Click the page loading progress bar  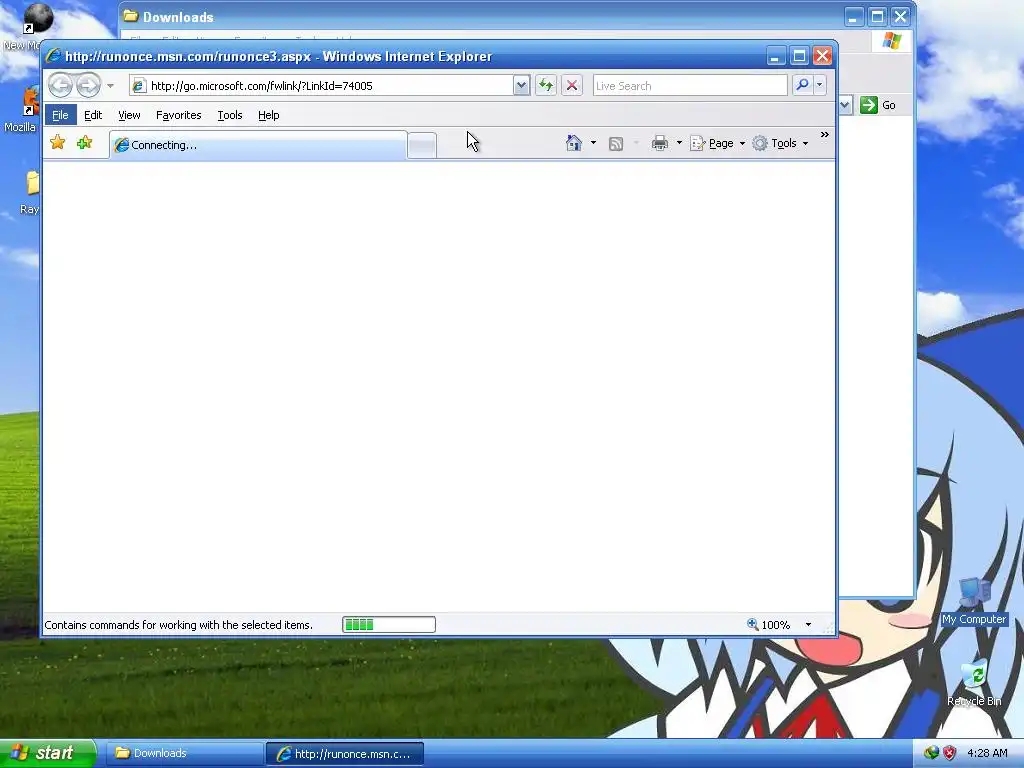coord(389,625)
